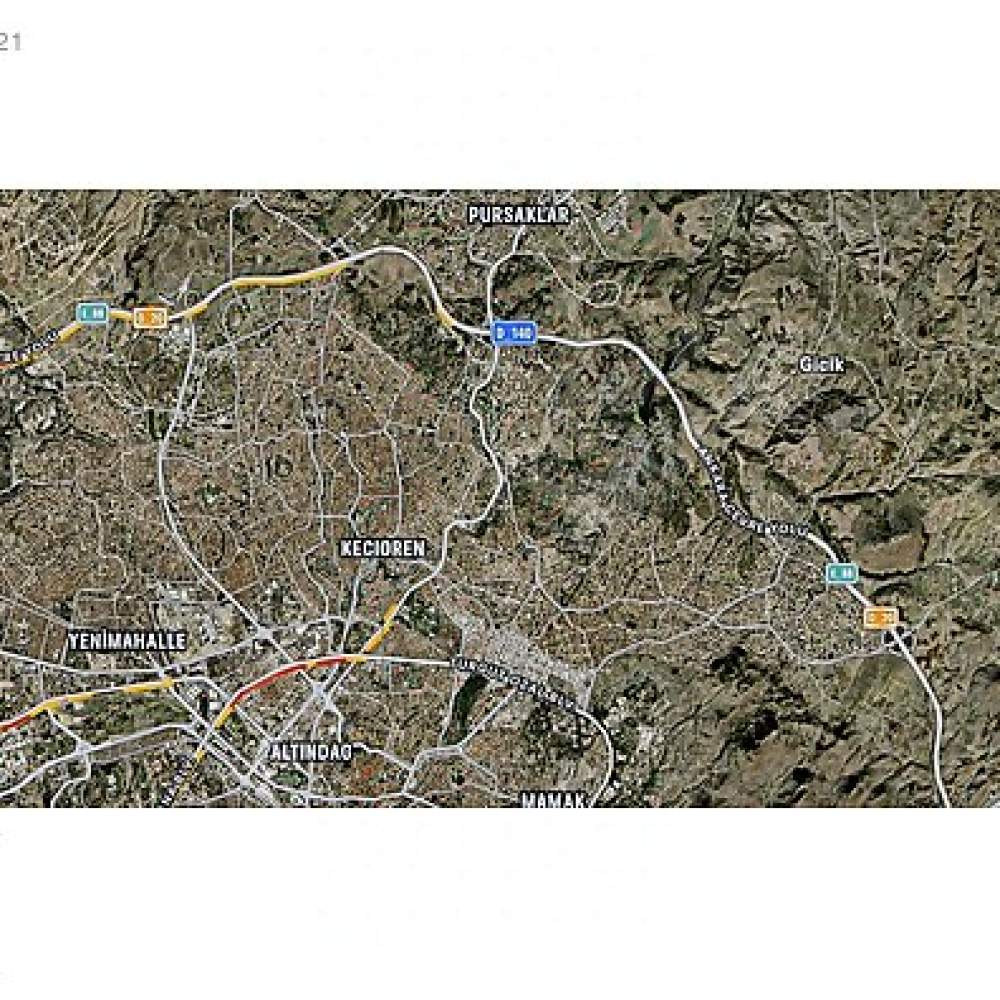Screen dimensions: 1000x1000
Task: Click the Ankara Çevre Yolu road label
Action: [x=756, y=491]
